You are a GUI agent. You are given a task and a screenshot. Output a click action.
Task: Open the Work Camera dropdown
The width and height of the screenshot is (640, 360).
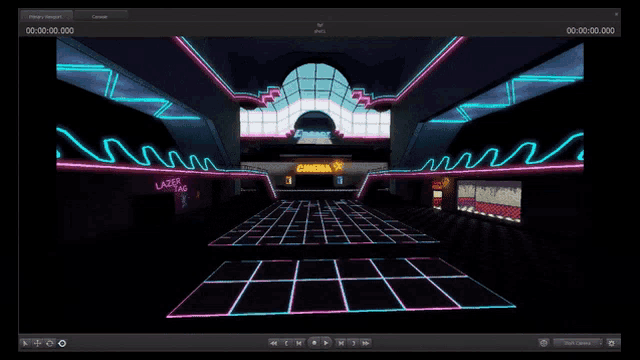coord(578,343)
